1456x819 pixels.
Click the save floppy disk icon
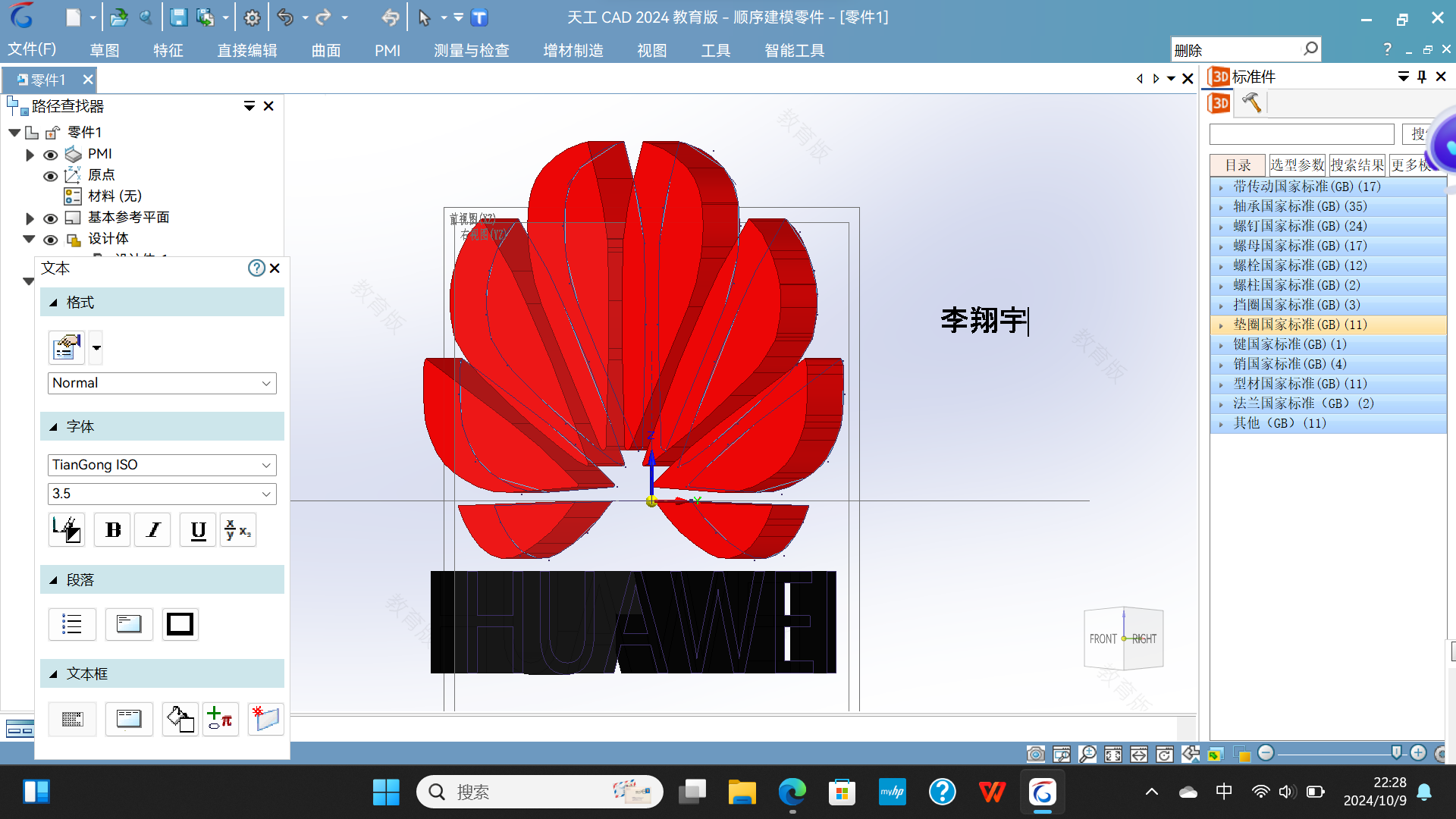click(178, 17)
